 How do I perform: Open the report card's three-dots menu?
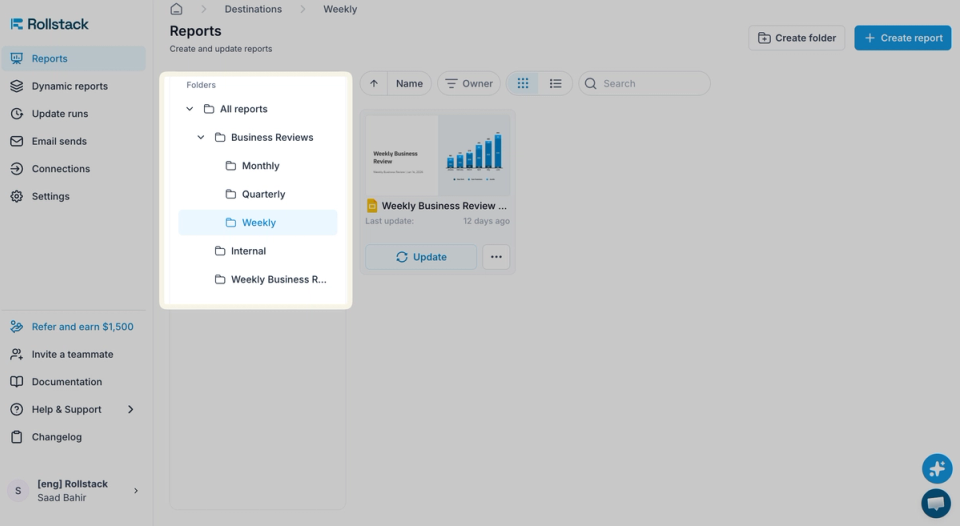click(496, 257)
